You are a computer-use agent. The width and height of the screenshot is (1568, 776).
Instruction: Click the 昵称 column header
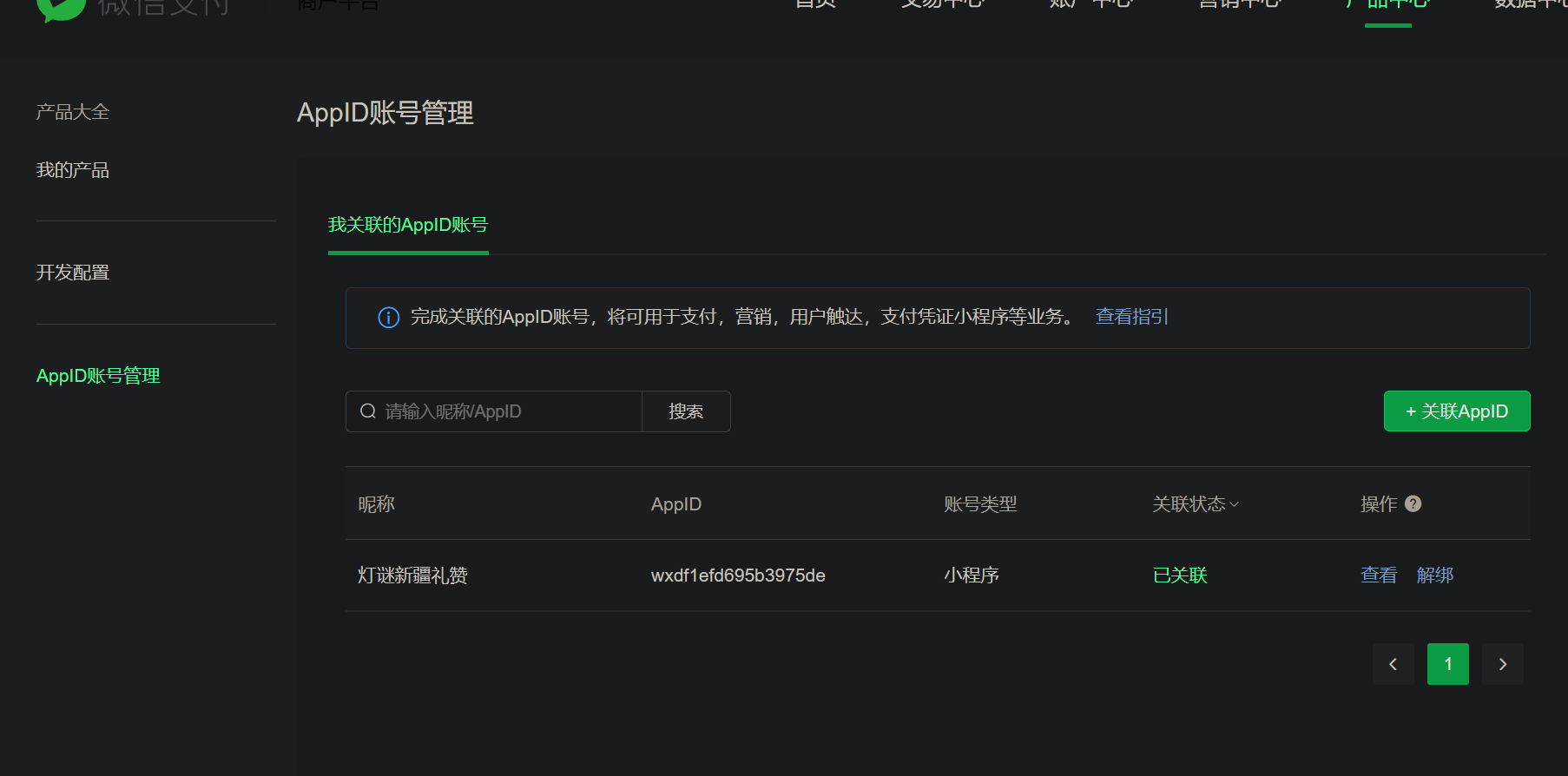tap(377, 504)
